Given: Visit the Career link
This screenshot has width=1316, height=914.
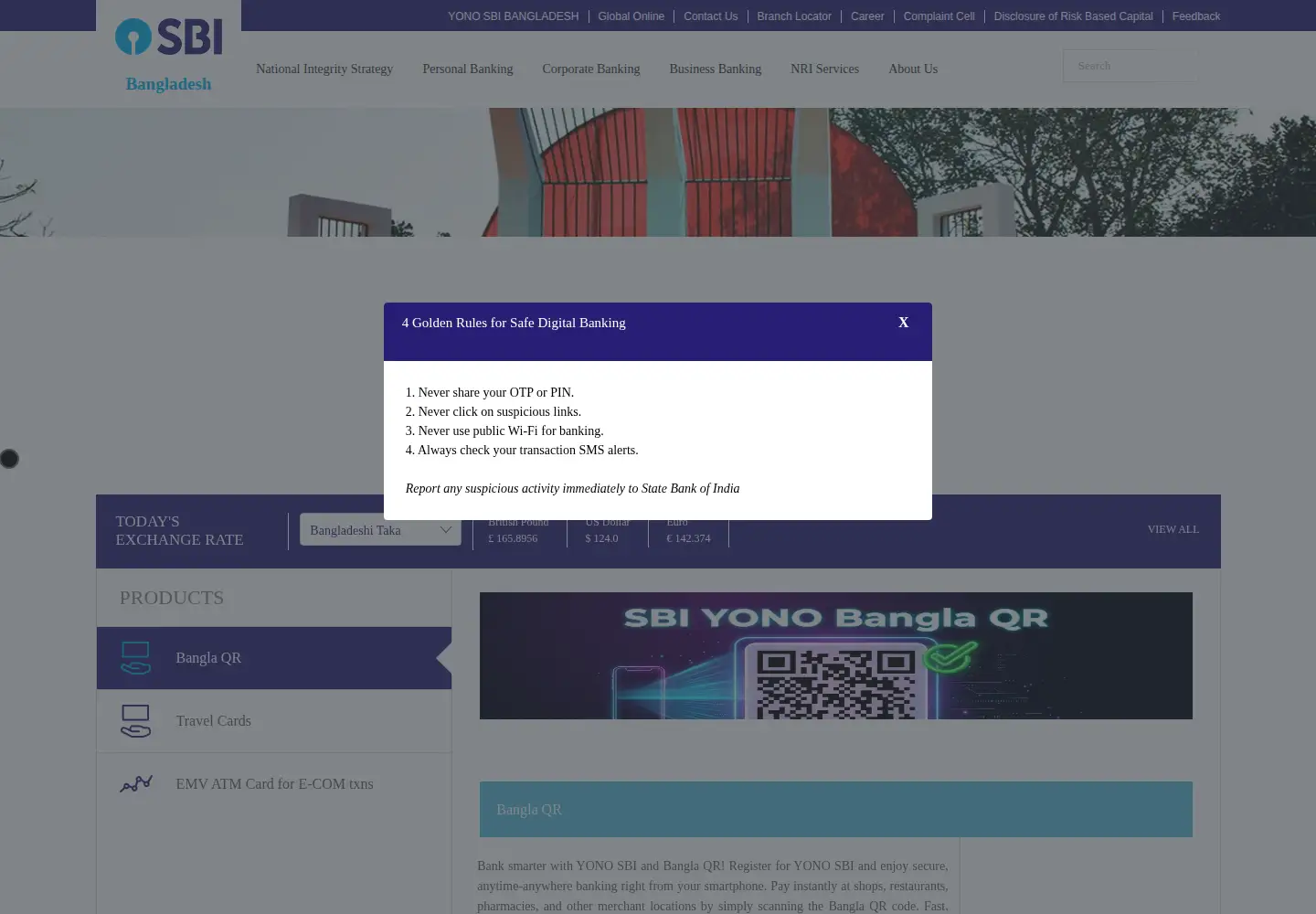Looking at the screenshot, I should [866, 16].
